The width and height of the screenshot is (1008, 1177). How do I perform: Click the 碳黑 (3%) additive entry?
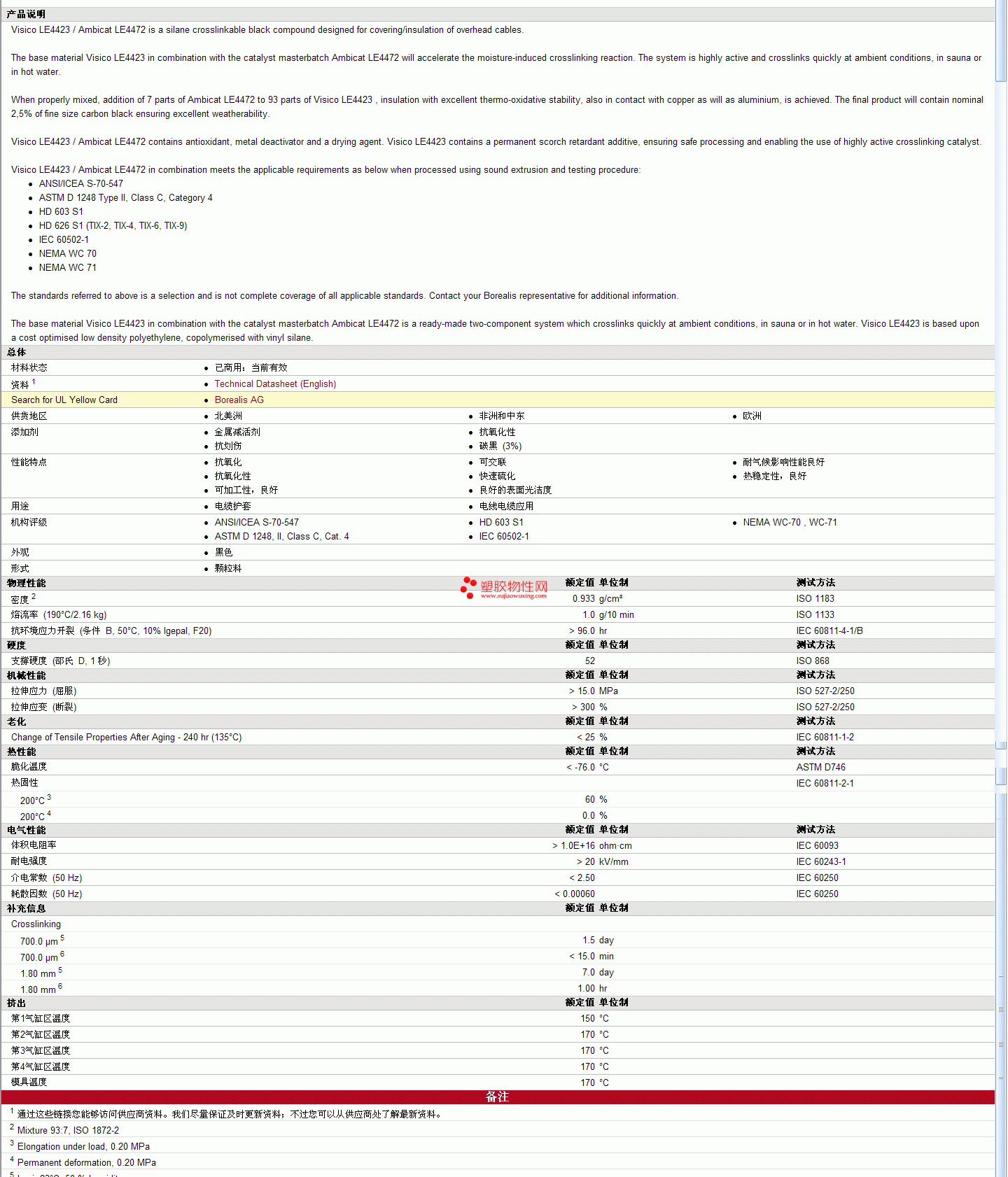(500, 446)
